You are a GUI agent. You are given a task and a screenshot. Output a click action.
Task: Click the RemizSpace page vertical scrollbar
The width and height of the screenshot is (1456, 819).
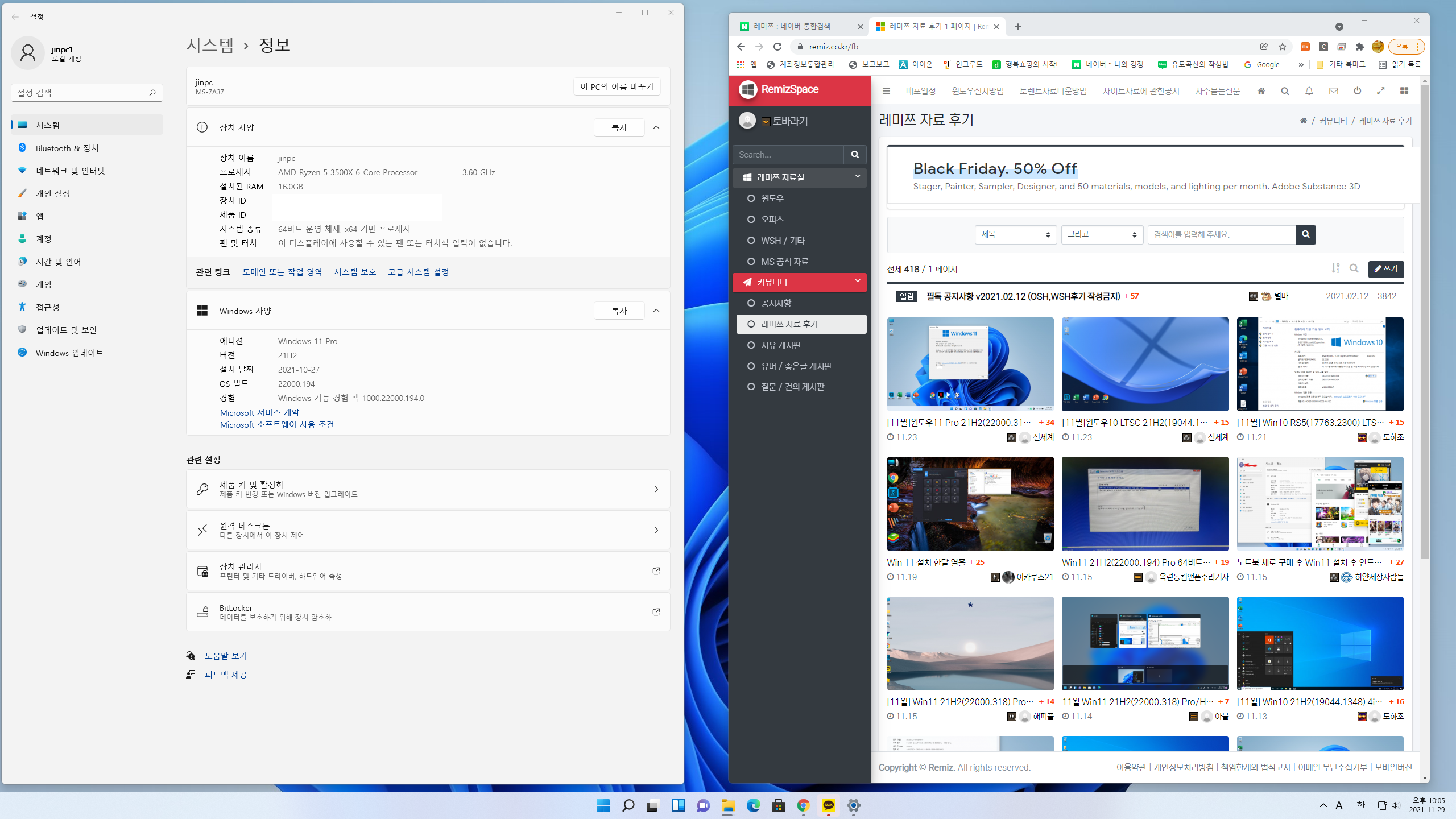[x=1425, y=322]
